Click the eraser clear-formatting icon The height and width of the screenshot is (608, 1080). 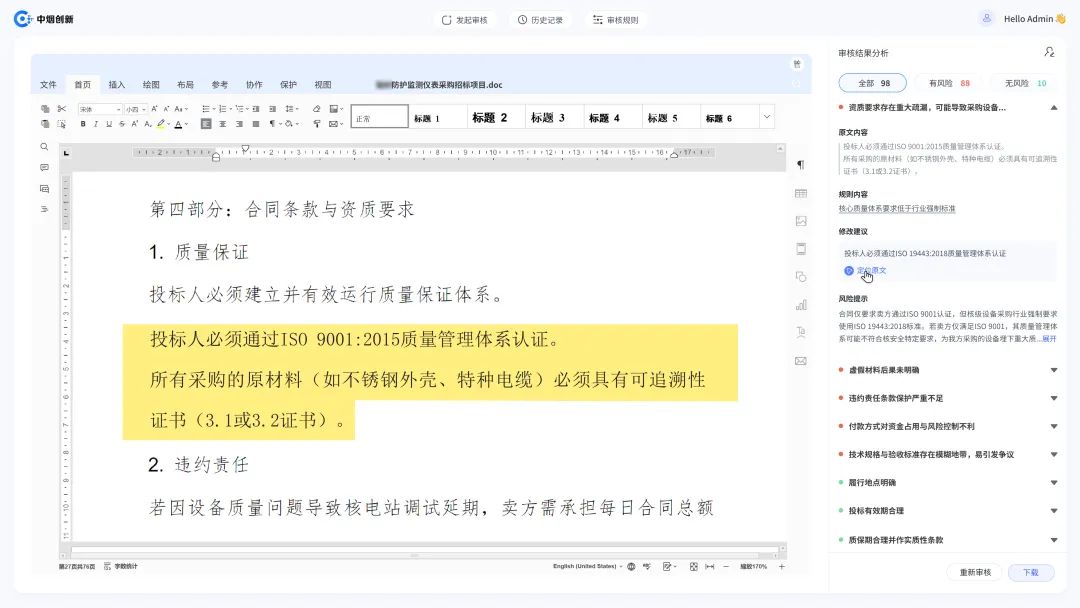tap(317, 108)
